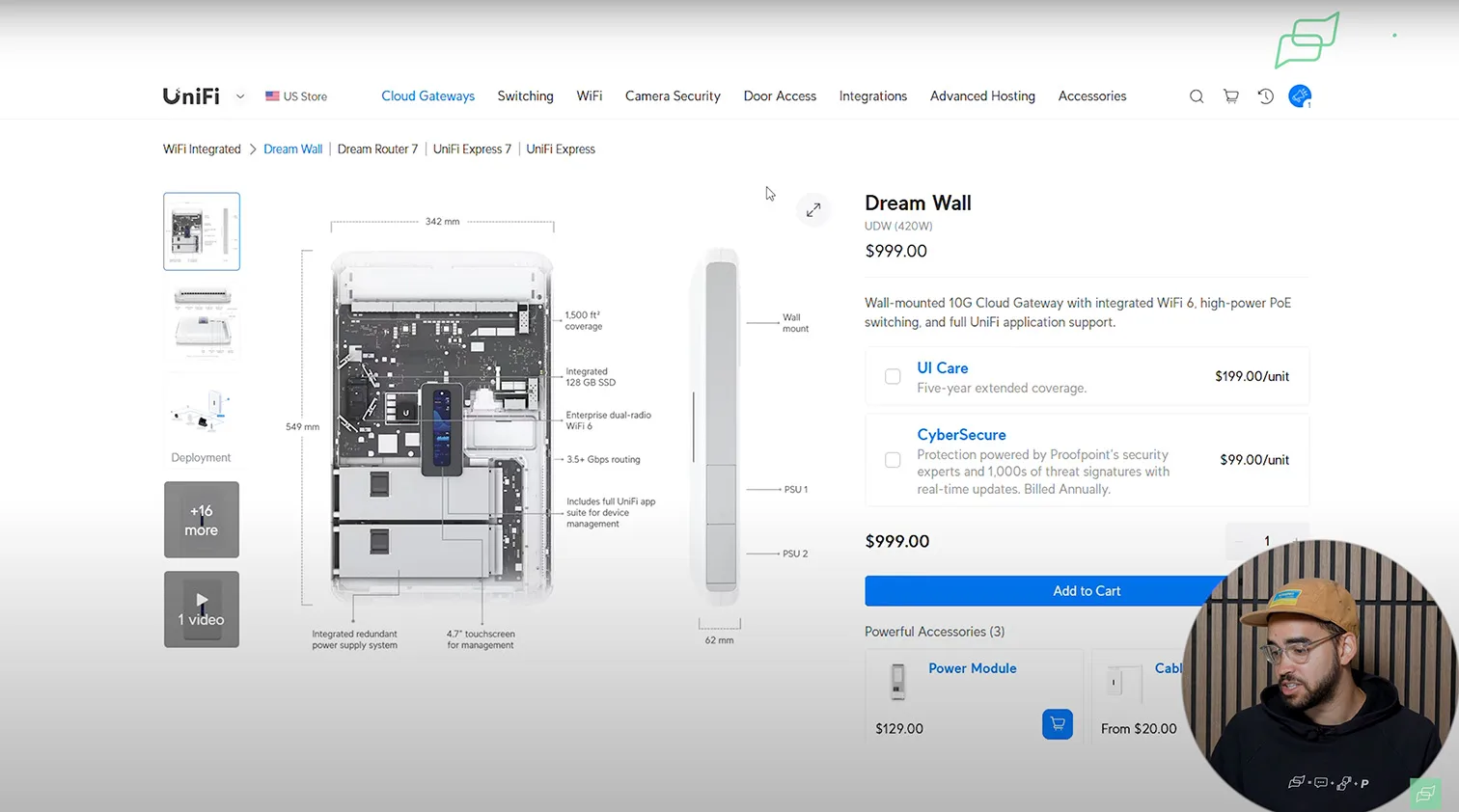Screen dimensions: 1459x812
Task: Click the $99.00/unit price text
Action: point(1254,460)
